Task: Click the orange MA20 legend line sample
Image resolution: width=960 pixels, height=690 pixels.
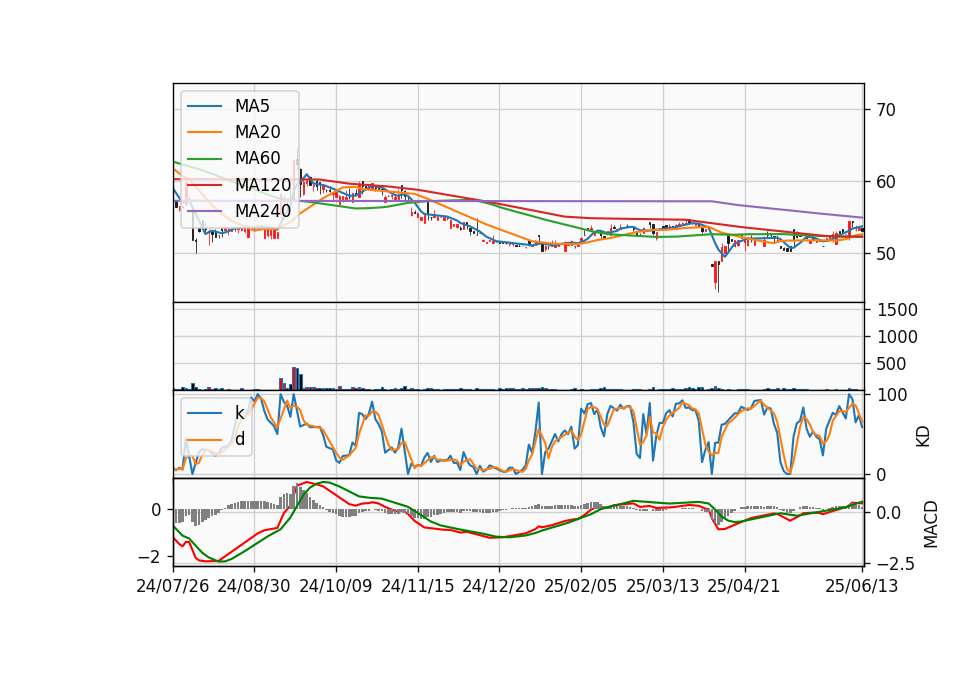Action: 204,132
